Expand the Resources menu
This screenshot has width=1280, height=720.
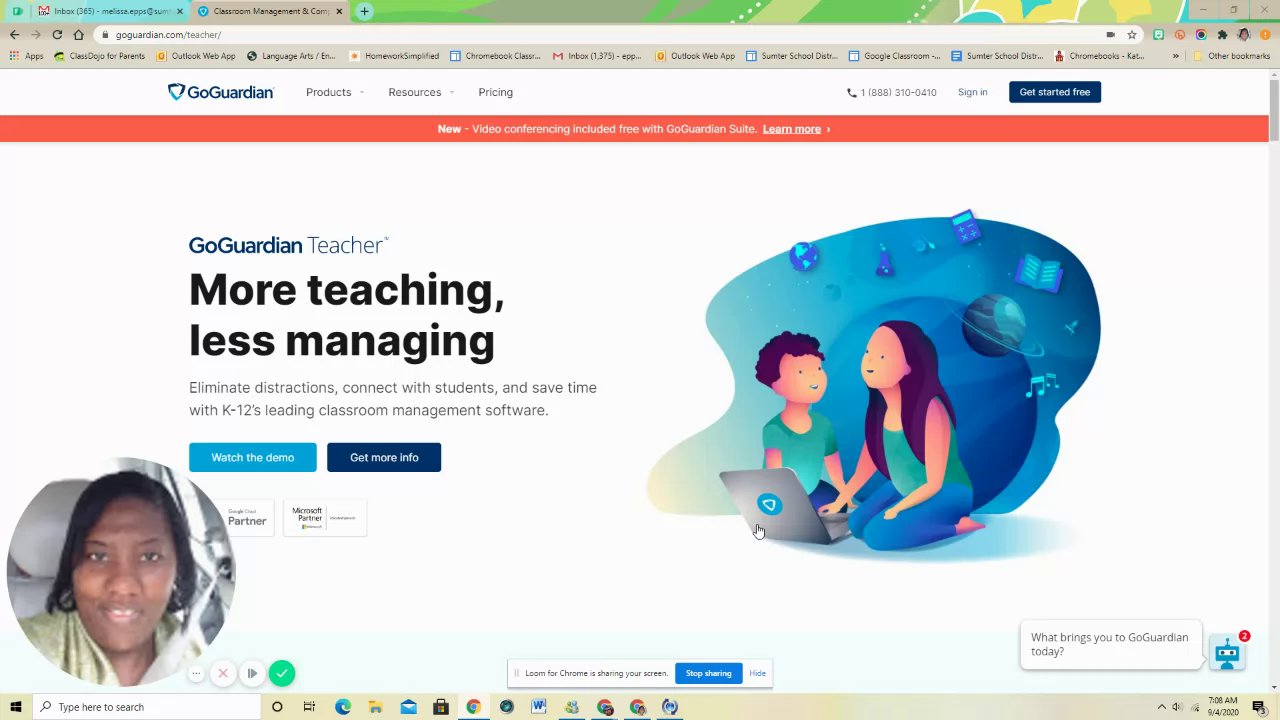pyautogui.click(x=421, y=92)
